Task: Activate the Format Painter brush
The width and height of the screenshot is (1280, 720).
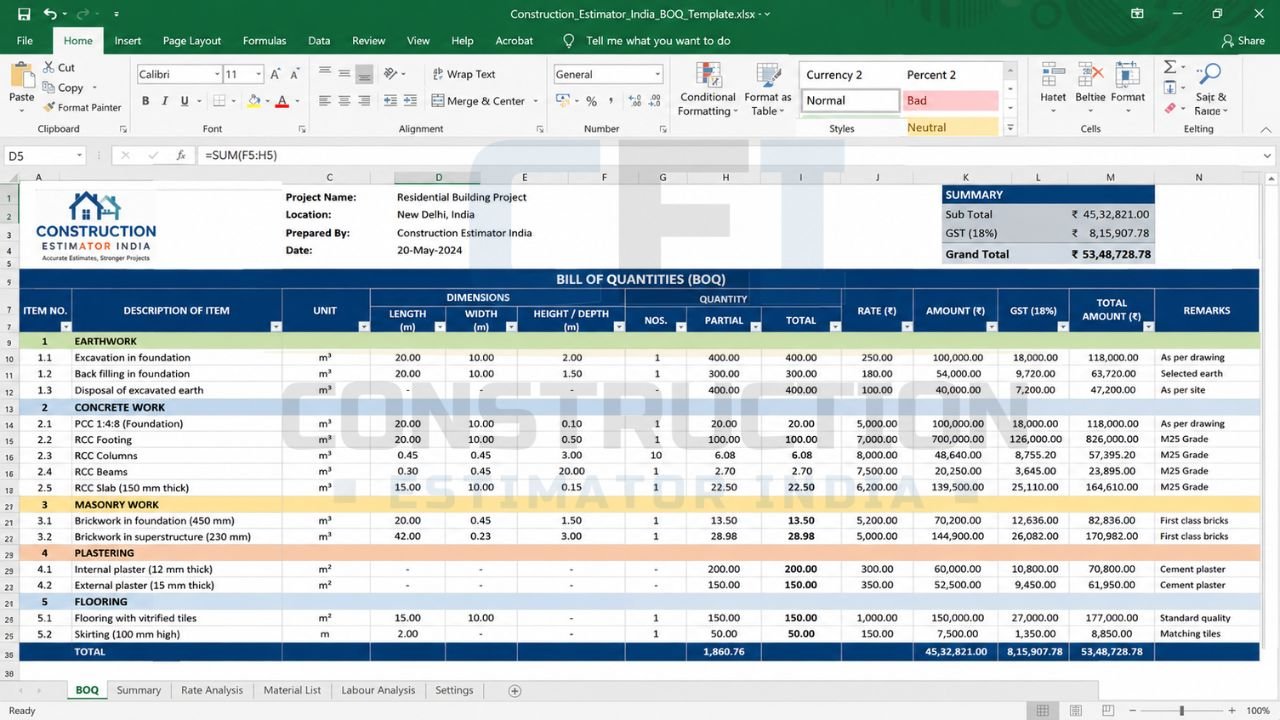Action: (x=49, y=107)
